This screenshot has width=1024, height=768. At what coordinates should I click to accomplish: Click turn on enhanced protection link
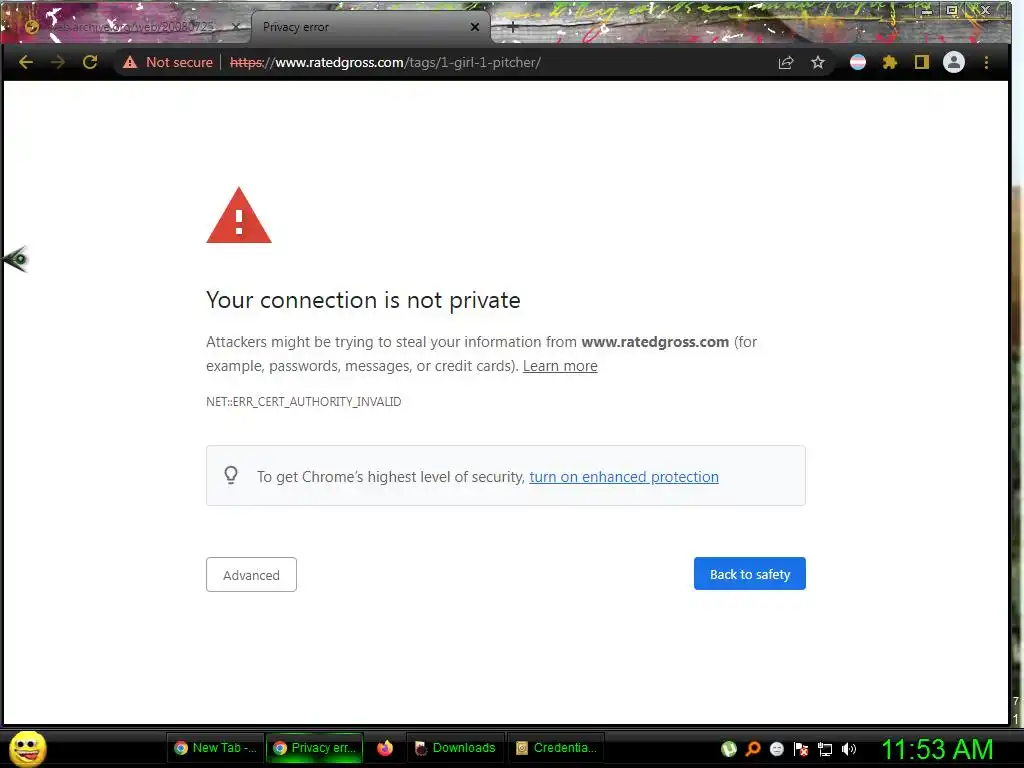click(624, 477)
